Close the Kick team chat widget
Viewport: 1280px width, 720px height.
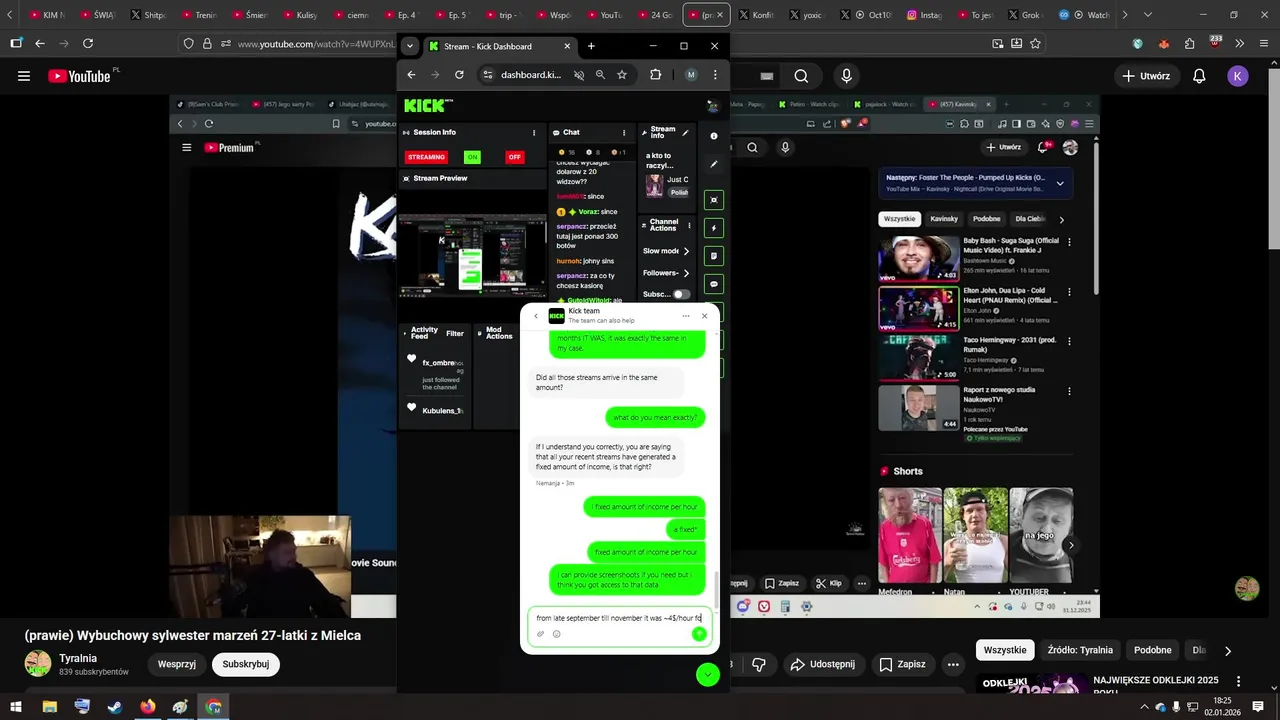tap(704, 316)
